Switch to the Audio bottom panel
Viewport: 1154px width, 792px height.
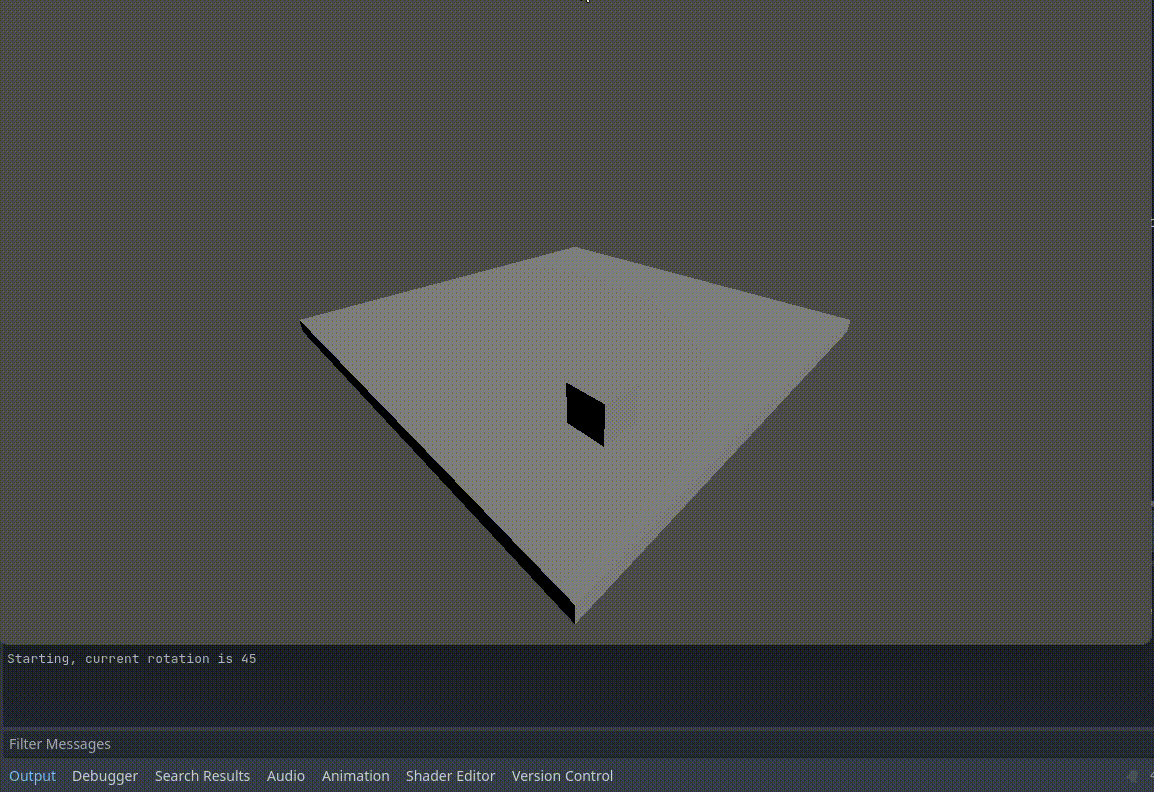[x=286, y=776]
